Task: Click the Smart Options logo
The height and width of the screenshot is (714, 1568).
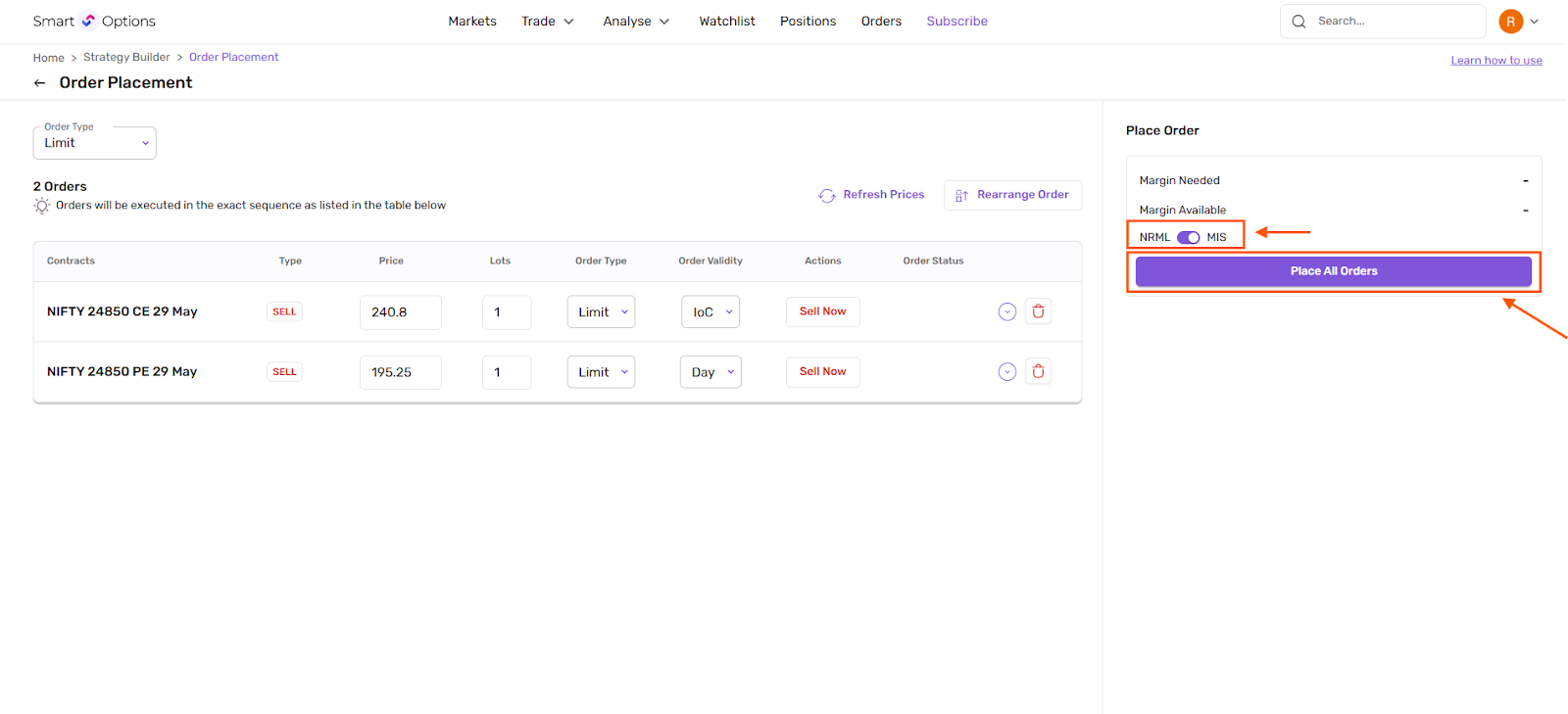Action: 94,22
